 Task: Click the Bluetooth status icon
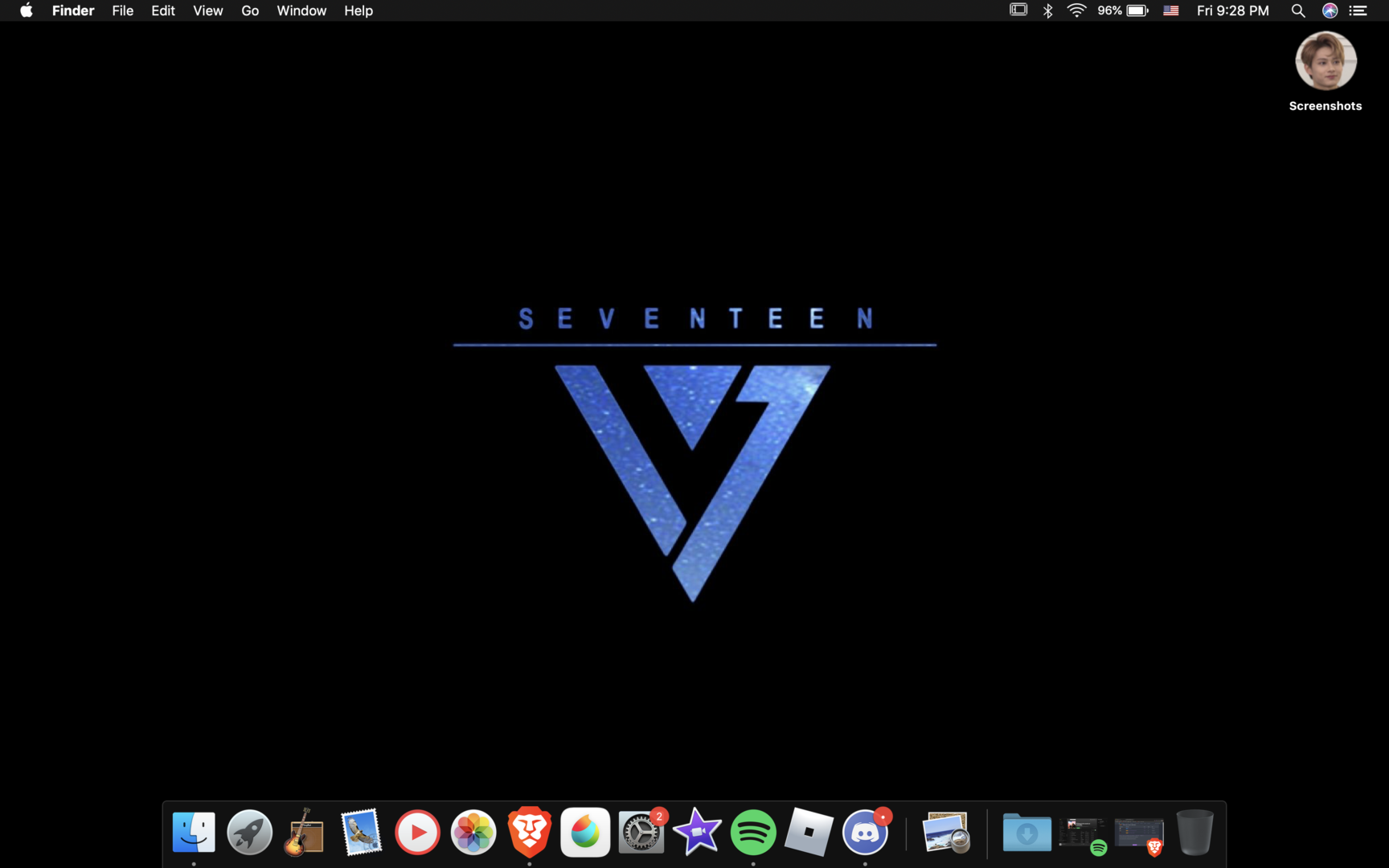pos(1048,10)
